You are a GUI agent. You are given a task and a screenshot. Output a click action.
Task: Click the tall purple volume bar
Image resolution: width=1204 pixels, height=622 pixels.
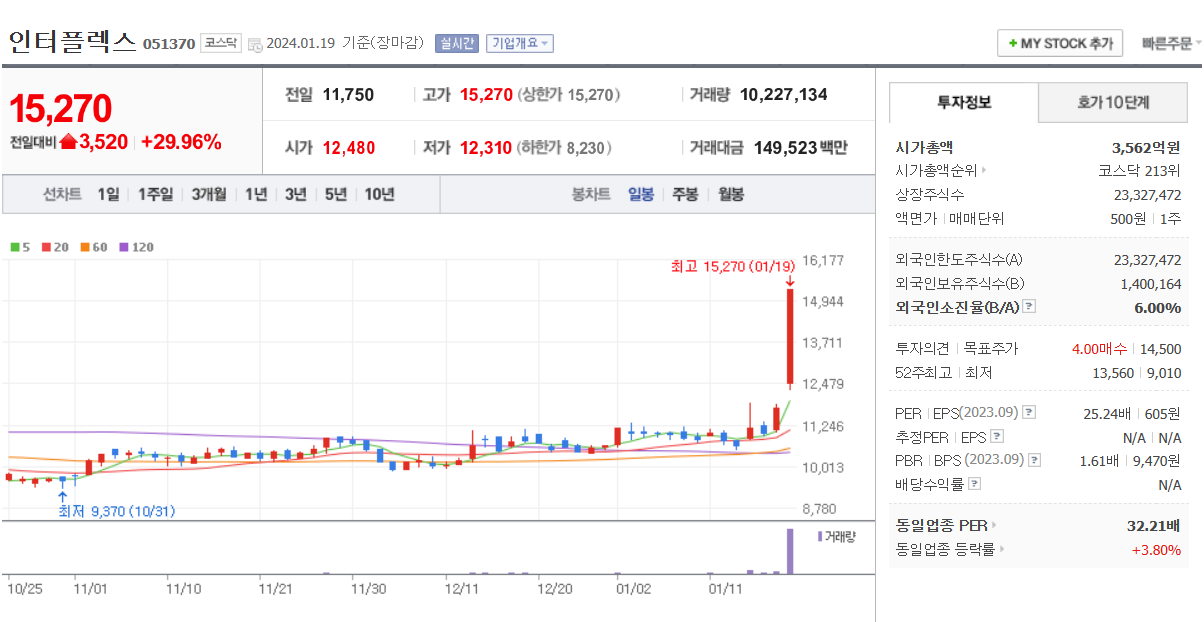pos(790,551)
